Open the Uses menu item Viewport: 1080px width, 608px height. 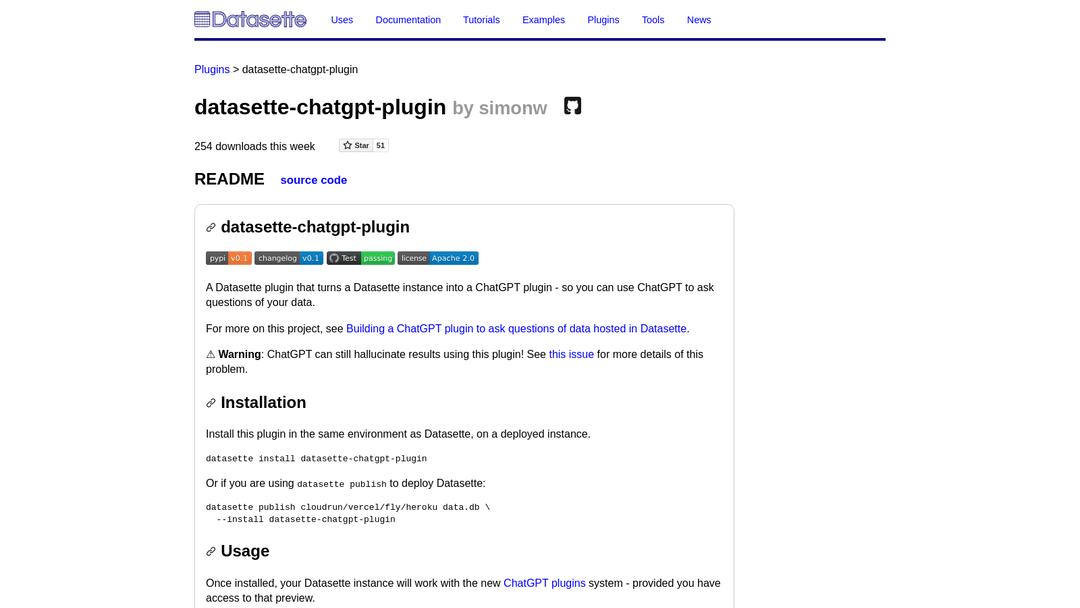click(342, 20)
